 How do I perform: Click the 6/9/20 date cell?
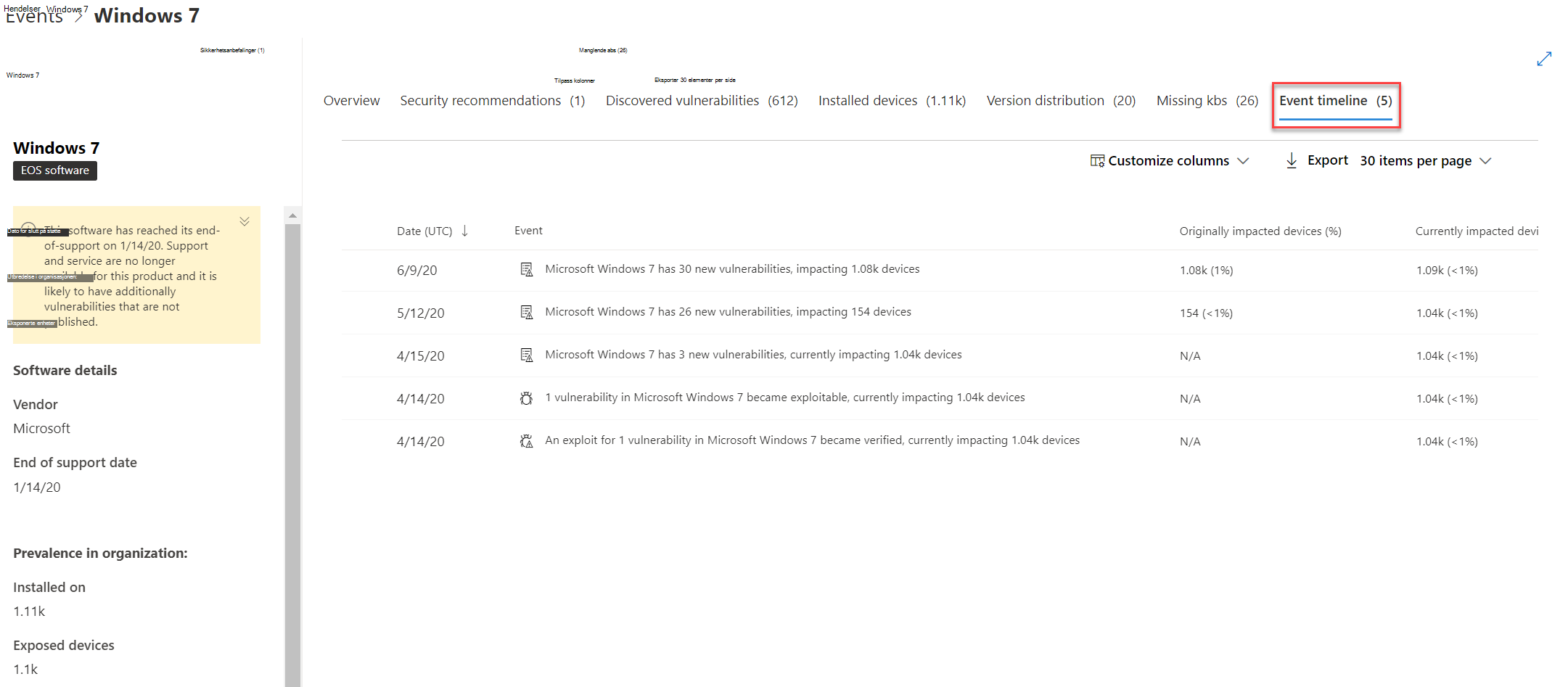[x=416, y=271]
